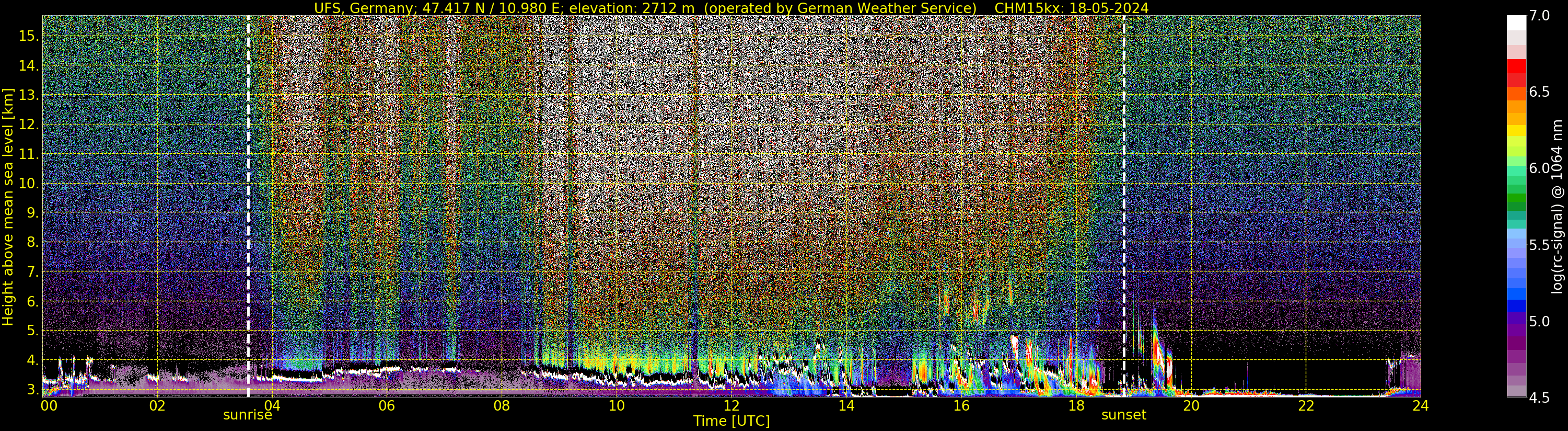Click the '12.' height axis tick label

[x=29, y=124]
